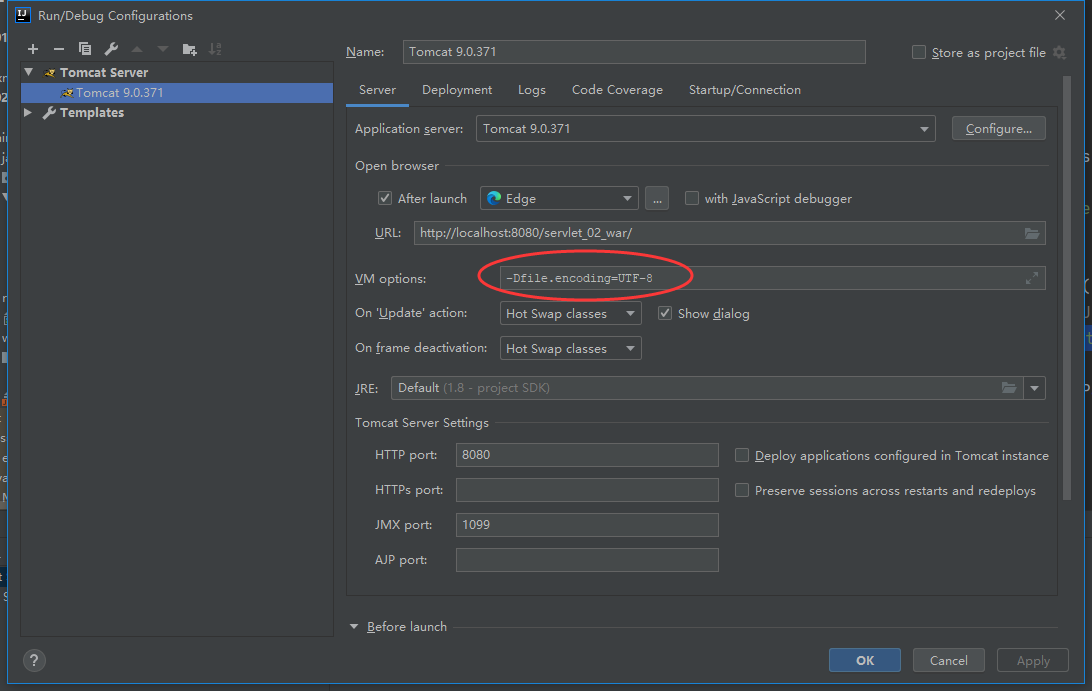Viewport: 1092px width, 691px height.
Task: Switch to the Code Coverage tab
Action: click(x=617, y=90)
